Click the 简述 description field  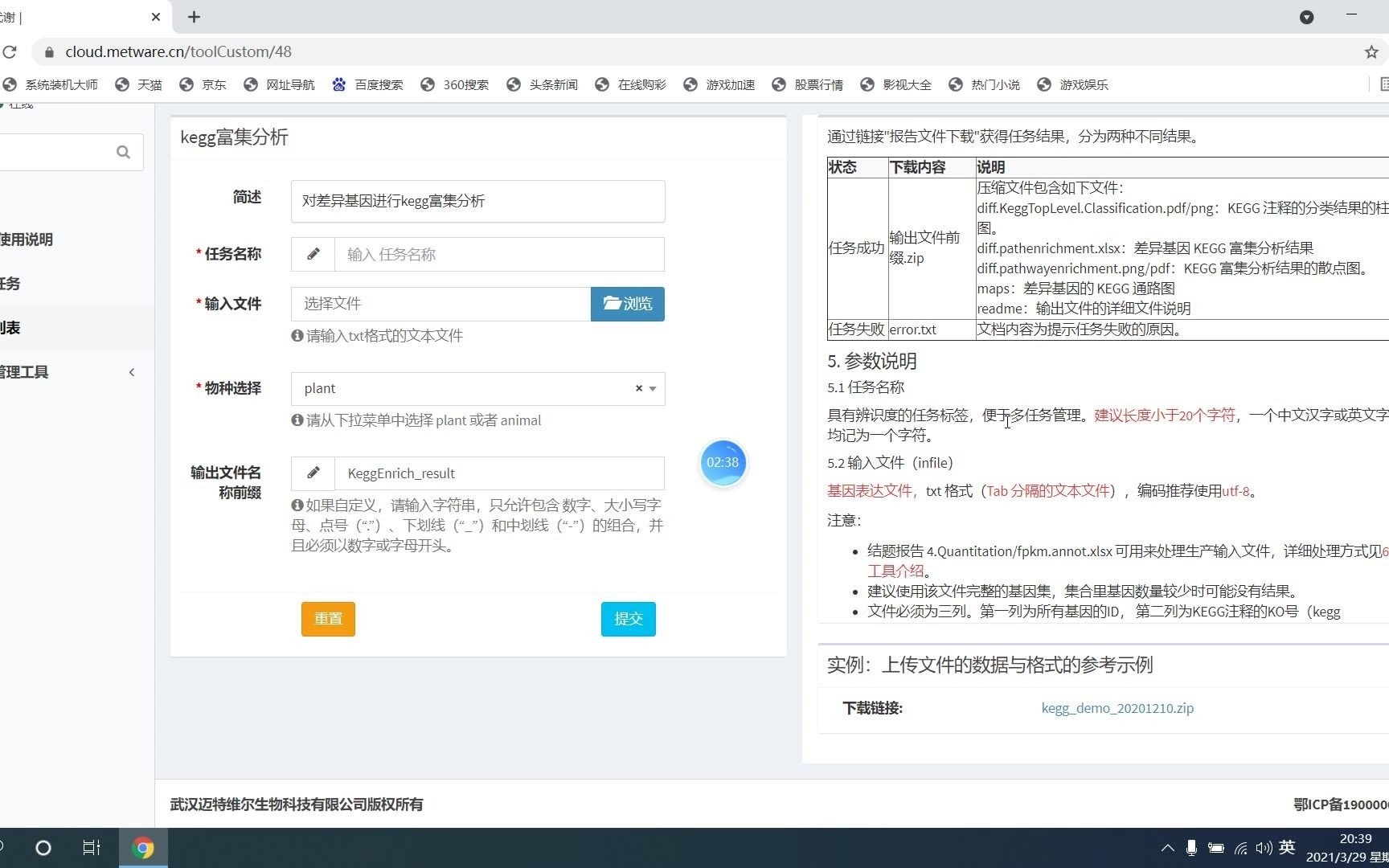pyautogui.click(x=477, y=201)
